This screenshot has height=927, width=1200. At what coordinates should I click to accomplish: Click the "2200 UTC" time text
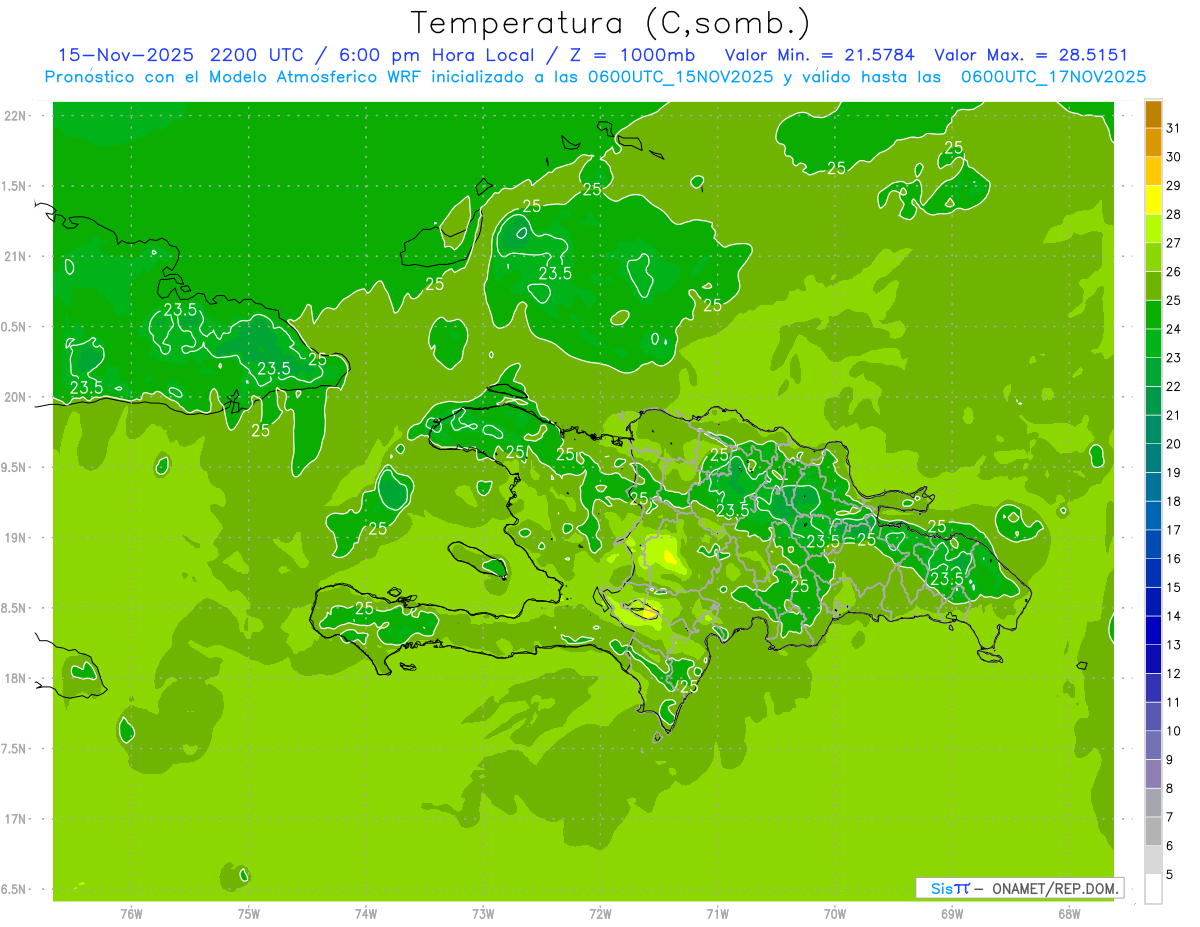click(x=258, y=55)
